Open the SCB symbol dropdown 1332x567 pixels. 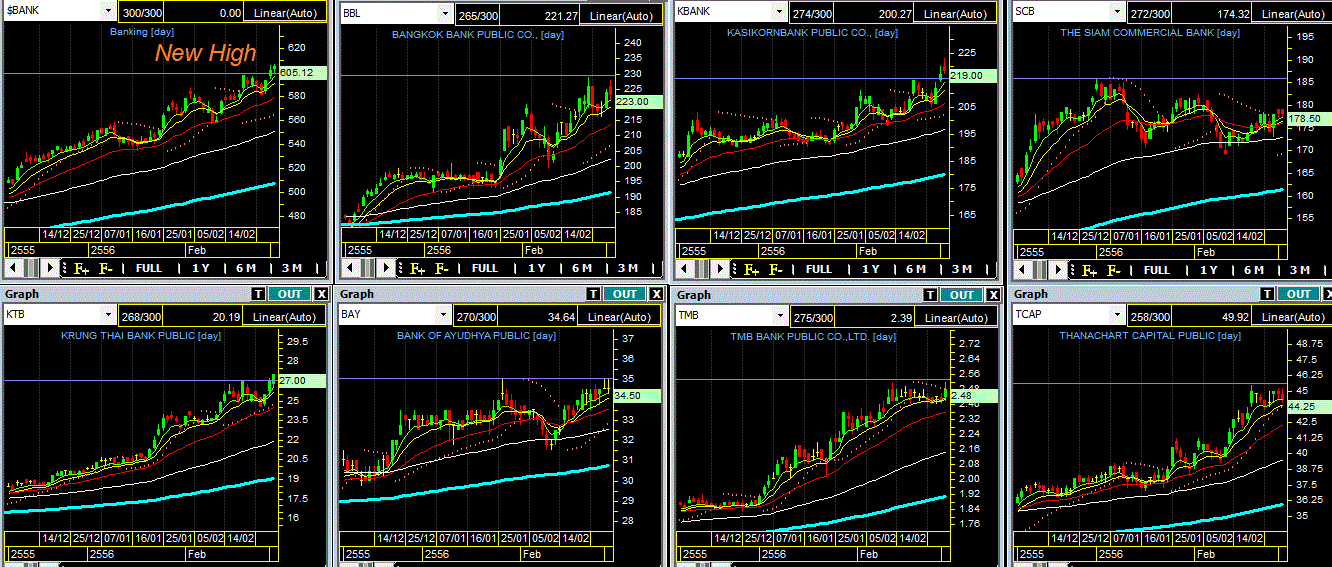pos(1118,11)
